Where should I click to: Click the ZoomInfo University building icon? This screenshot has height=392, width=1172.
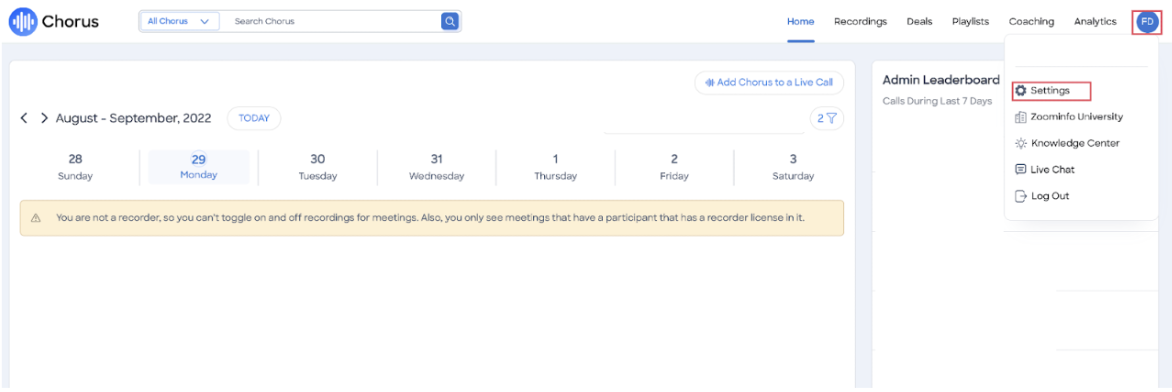tap(1020, 117)
